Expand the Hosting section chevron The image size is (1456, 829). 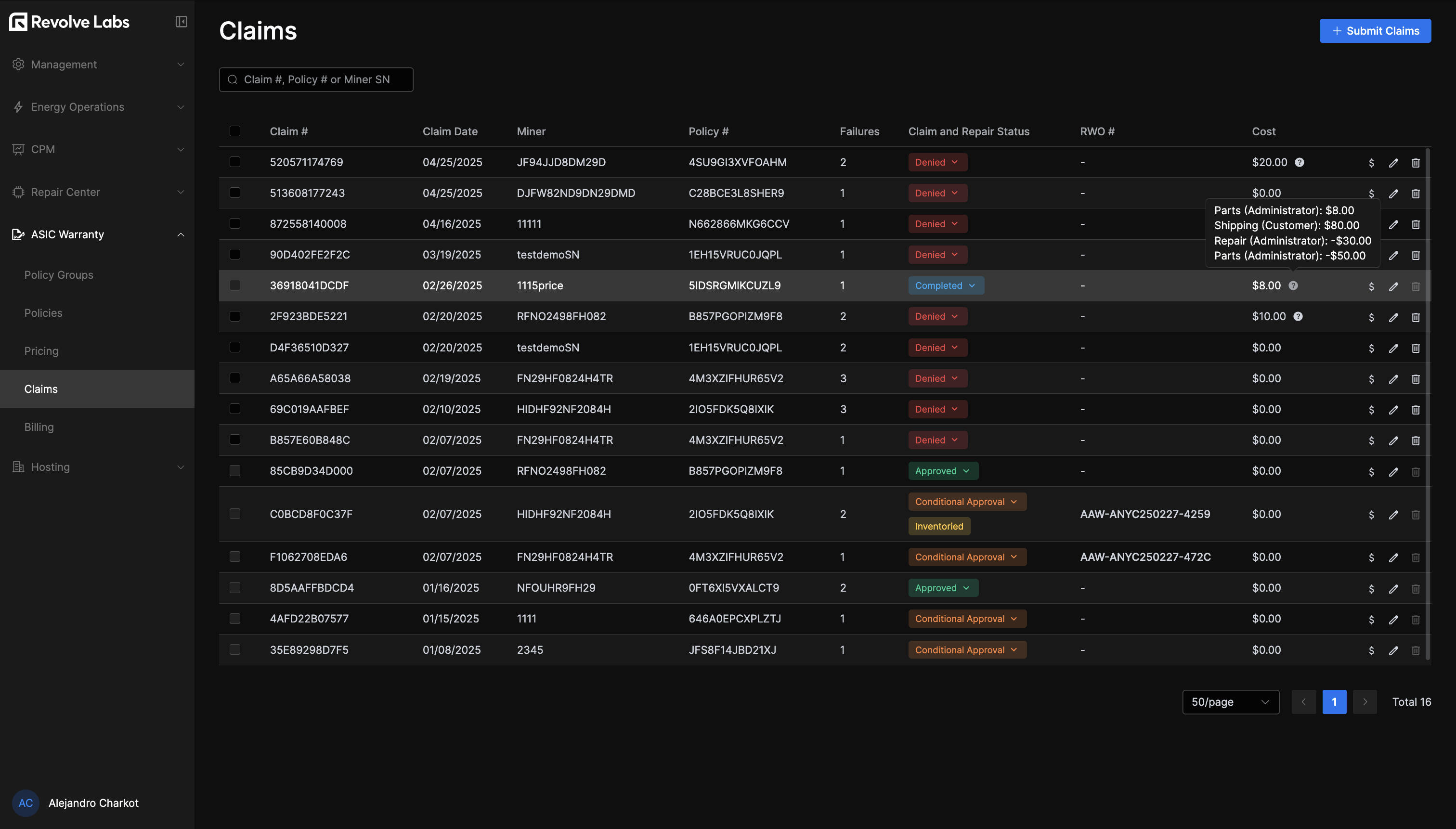(x=181, y=467)
